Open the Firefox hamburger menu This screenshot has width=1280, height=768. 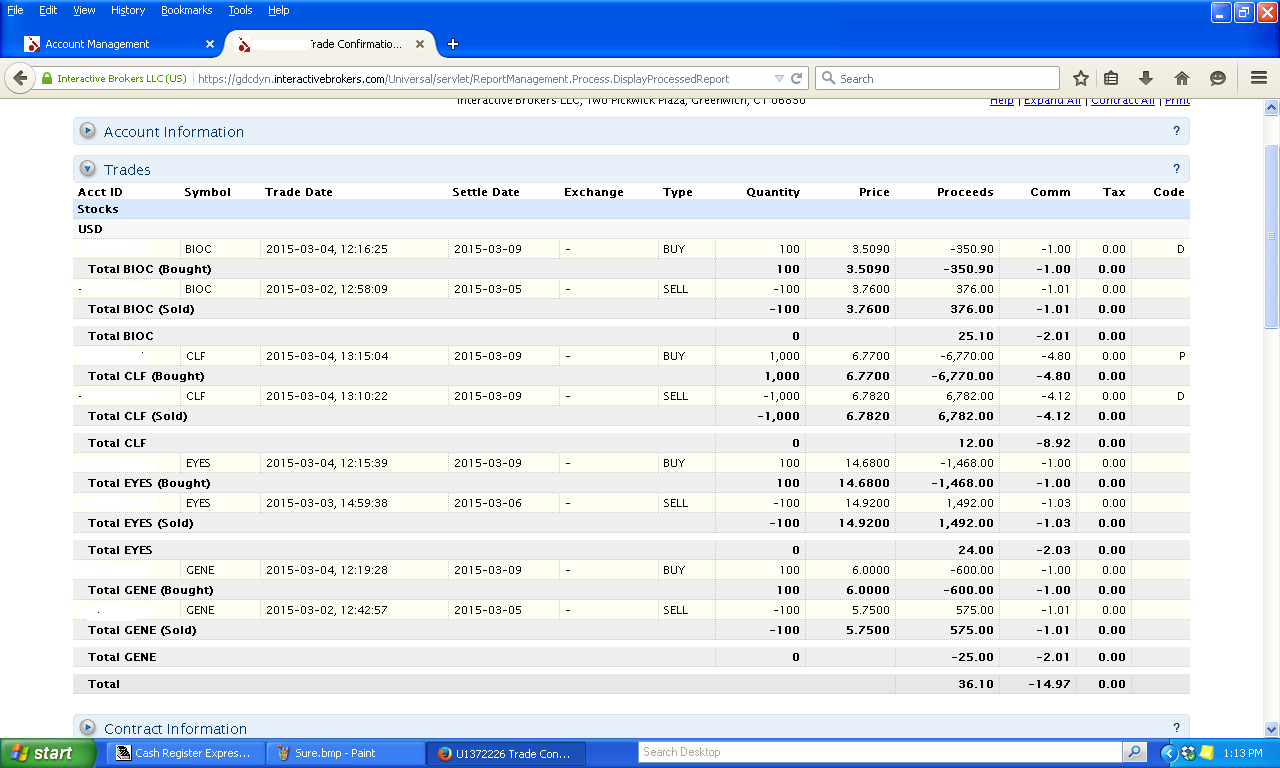coord(1259,78)
